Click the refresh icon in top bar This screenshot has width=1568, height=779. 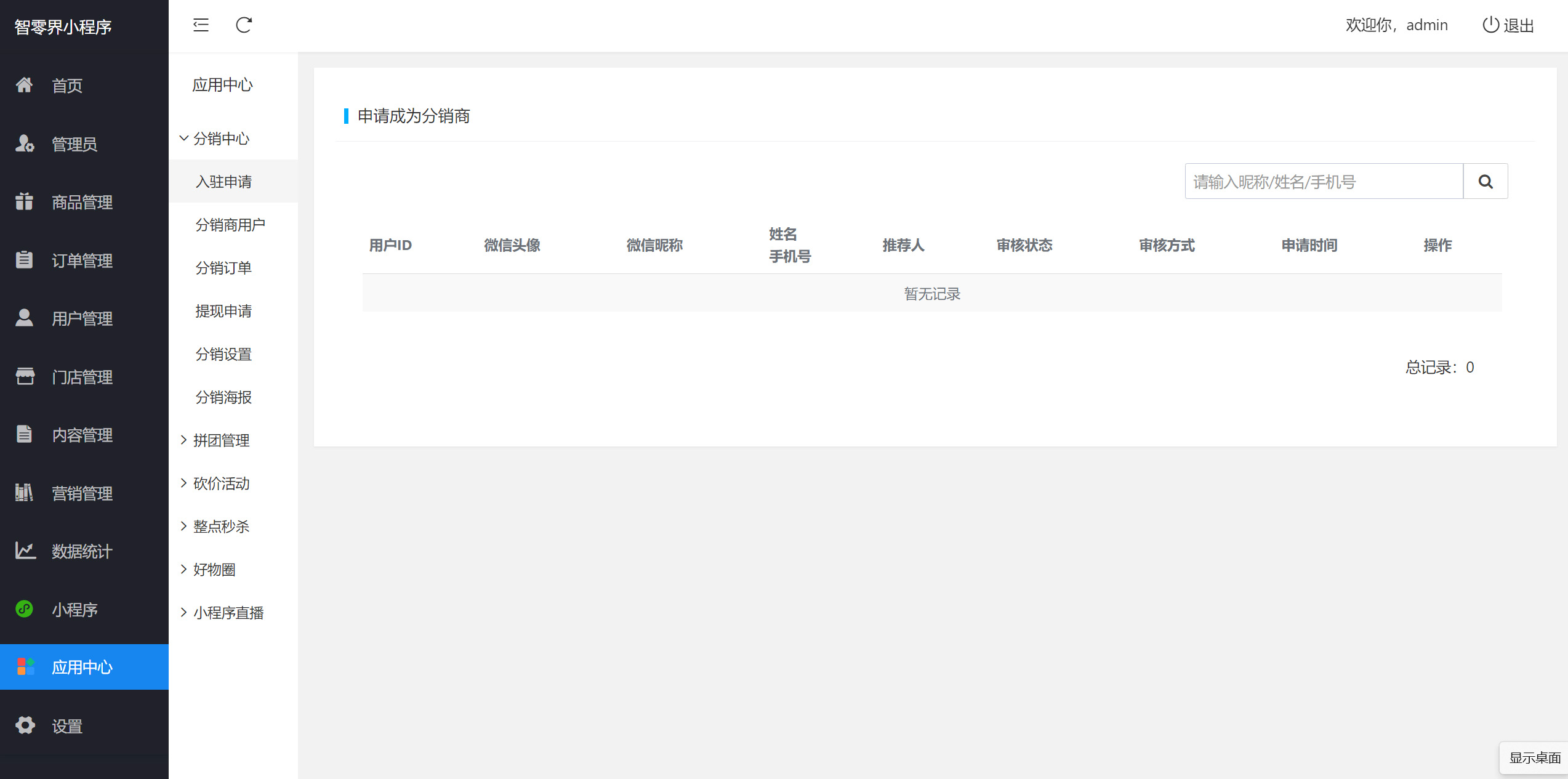tap(244, 25)
